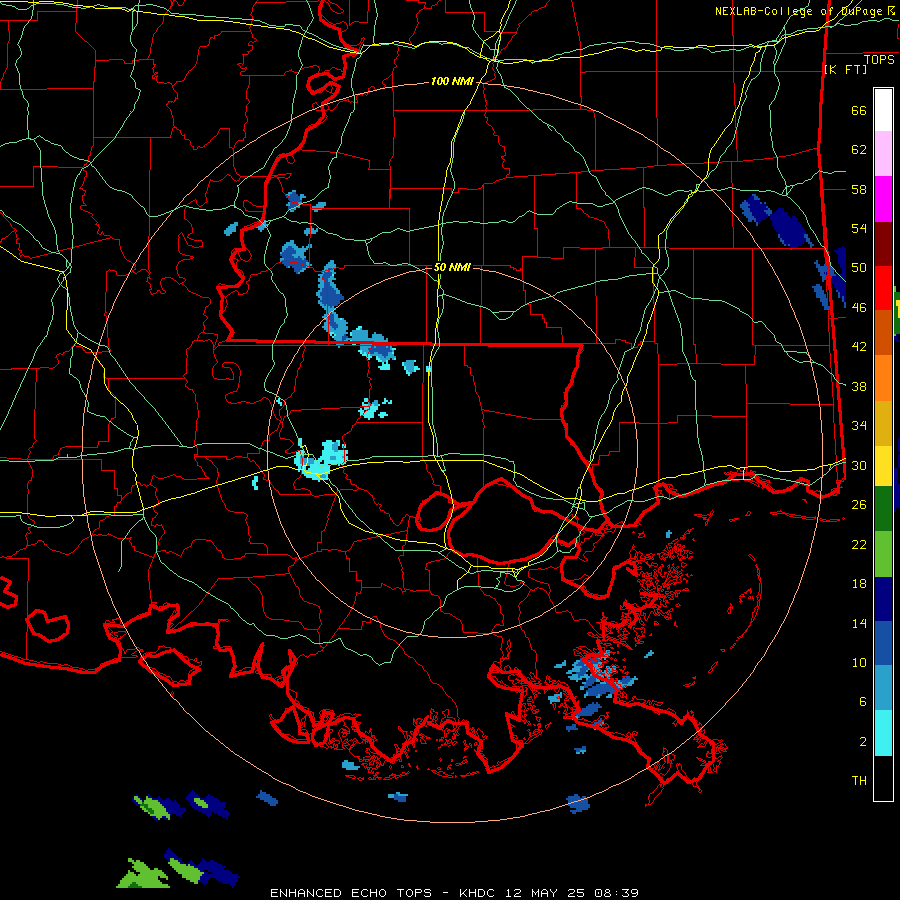Click the '18' legend value
The height and width of the screenshot is (900, 900).
pyautogui.click(x=859, y=584)
